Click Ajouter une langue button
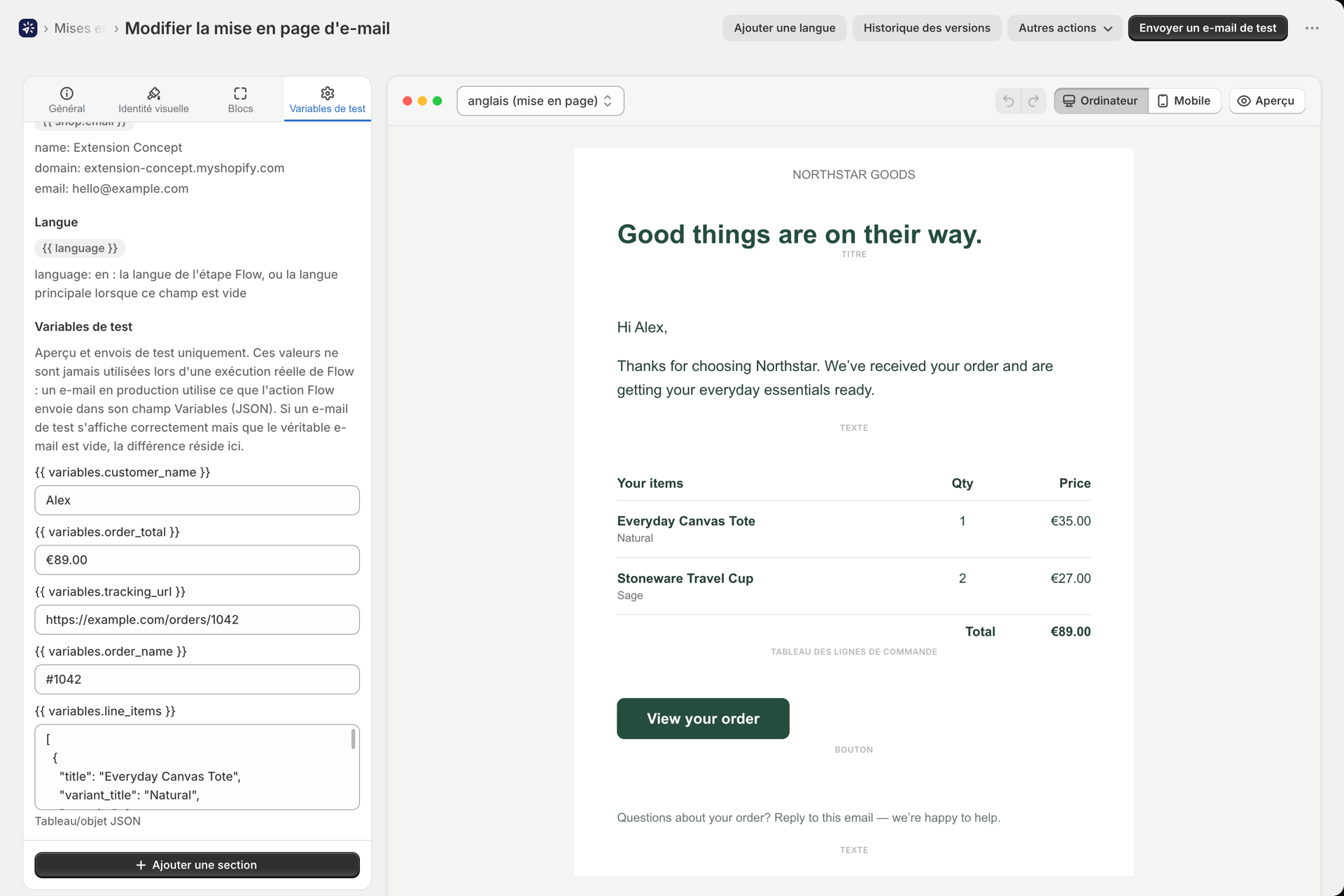Screen dimensions: 1344x896 [785, 28]
